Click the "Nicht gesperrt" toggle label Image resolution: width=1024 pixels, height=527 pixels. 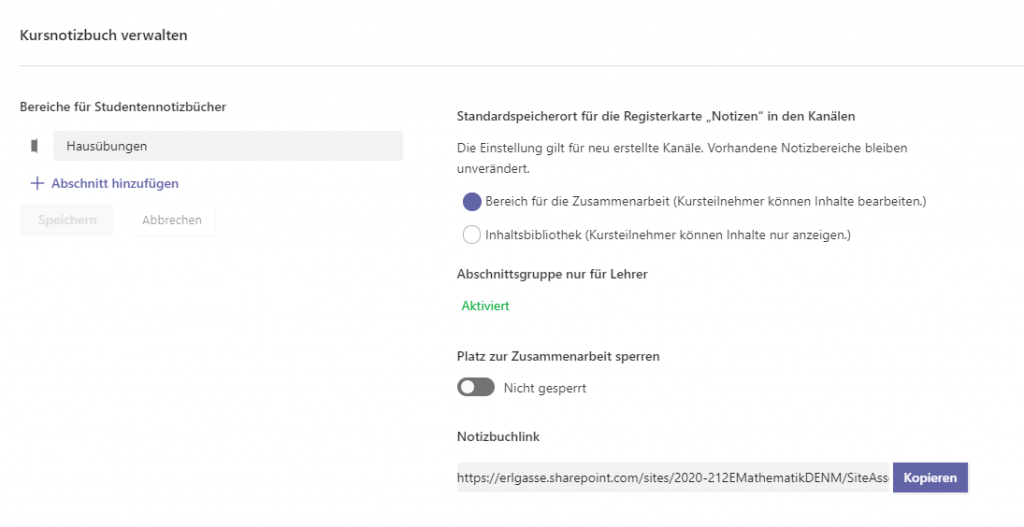(x=545, y=388)
